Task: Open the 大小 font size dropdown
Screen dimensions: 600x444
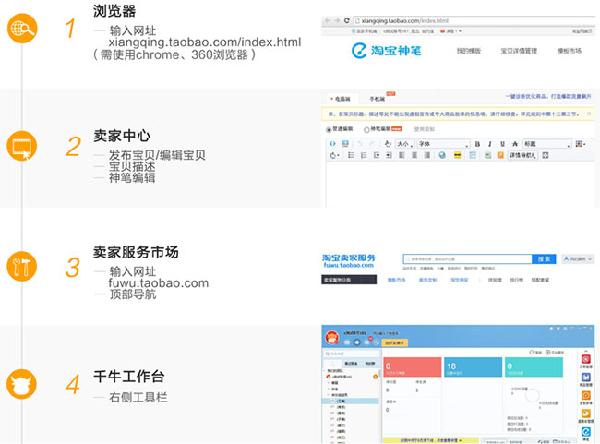Action: (403, 144)
